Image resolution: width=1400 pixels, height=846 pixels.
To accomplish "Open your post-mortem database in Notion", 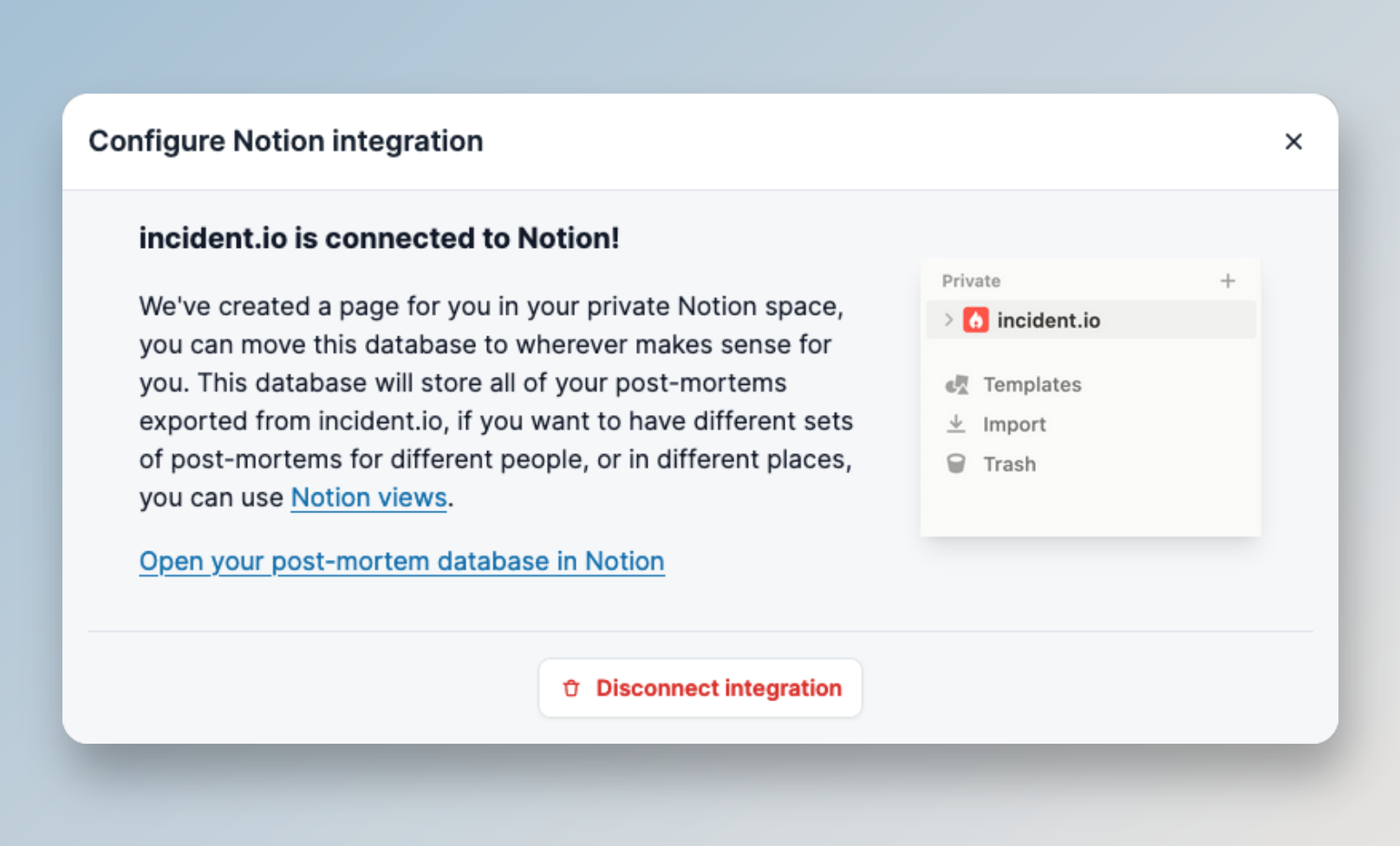I will click(x=402, y=561).
